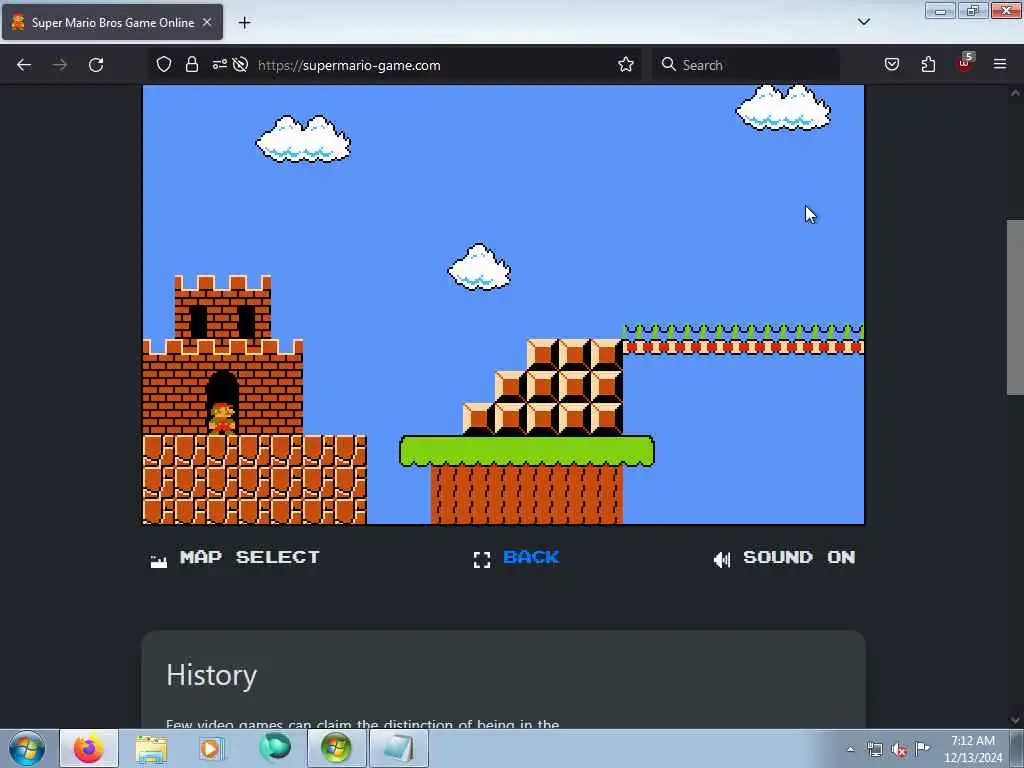Reload the current page
Image resolution: width=1024 pixels, height=768 pixels.
click(96, 65)
